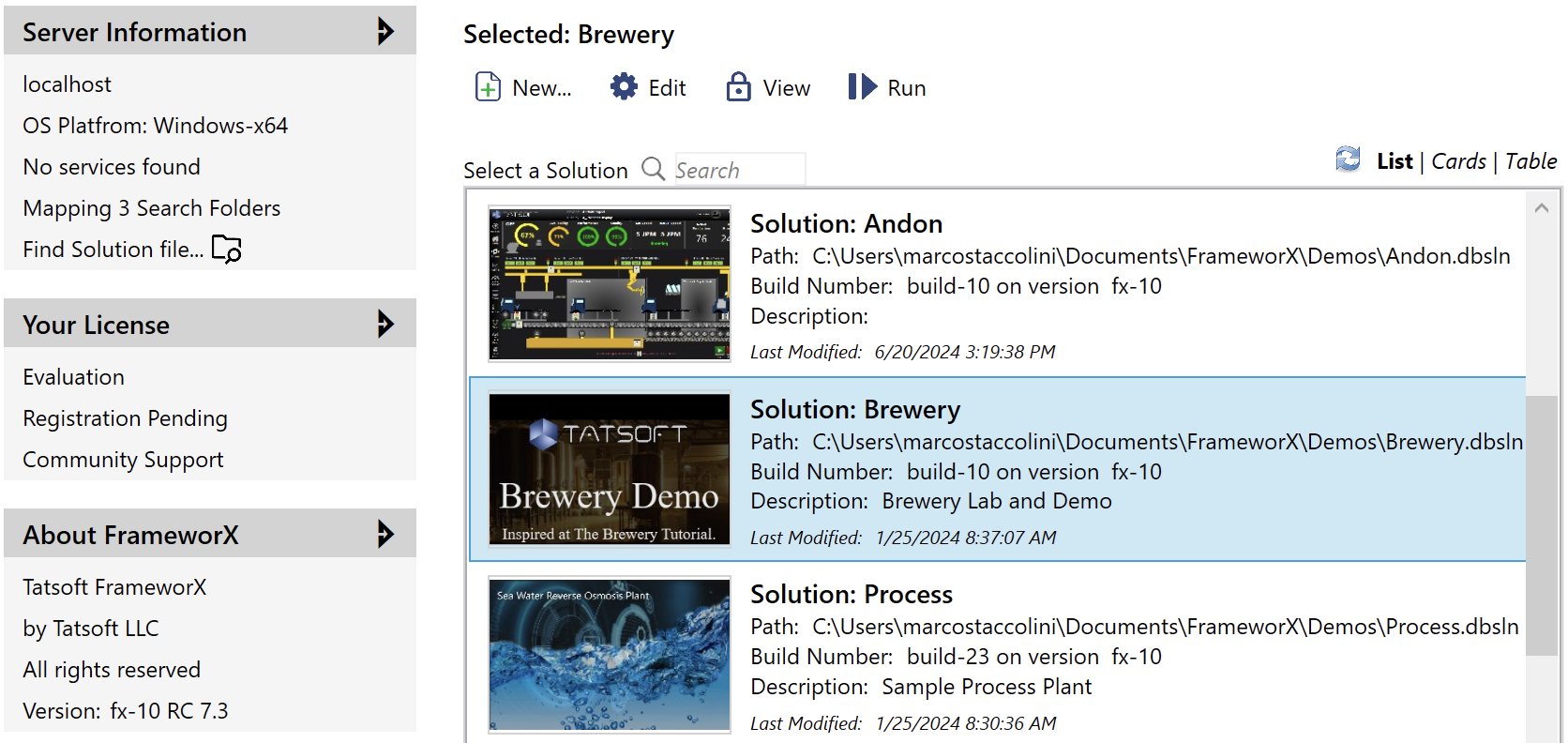Click the Your License header title
This screenshot has width=1568, height=743.
coord(96,325)
